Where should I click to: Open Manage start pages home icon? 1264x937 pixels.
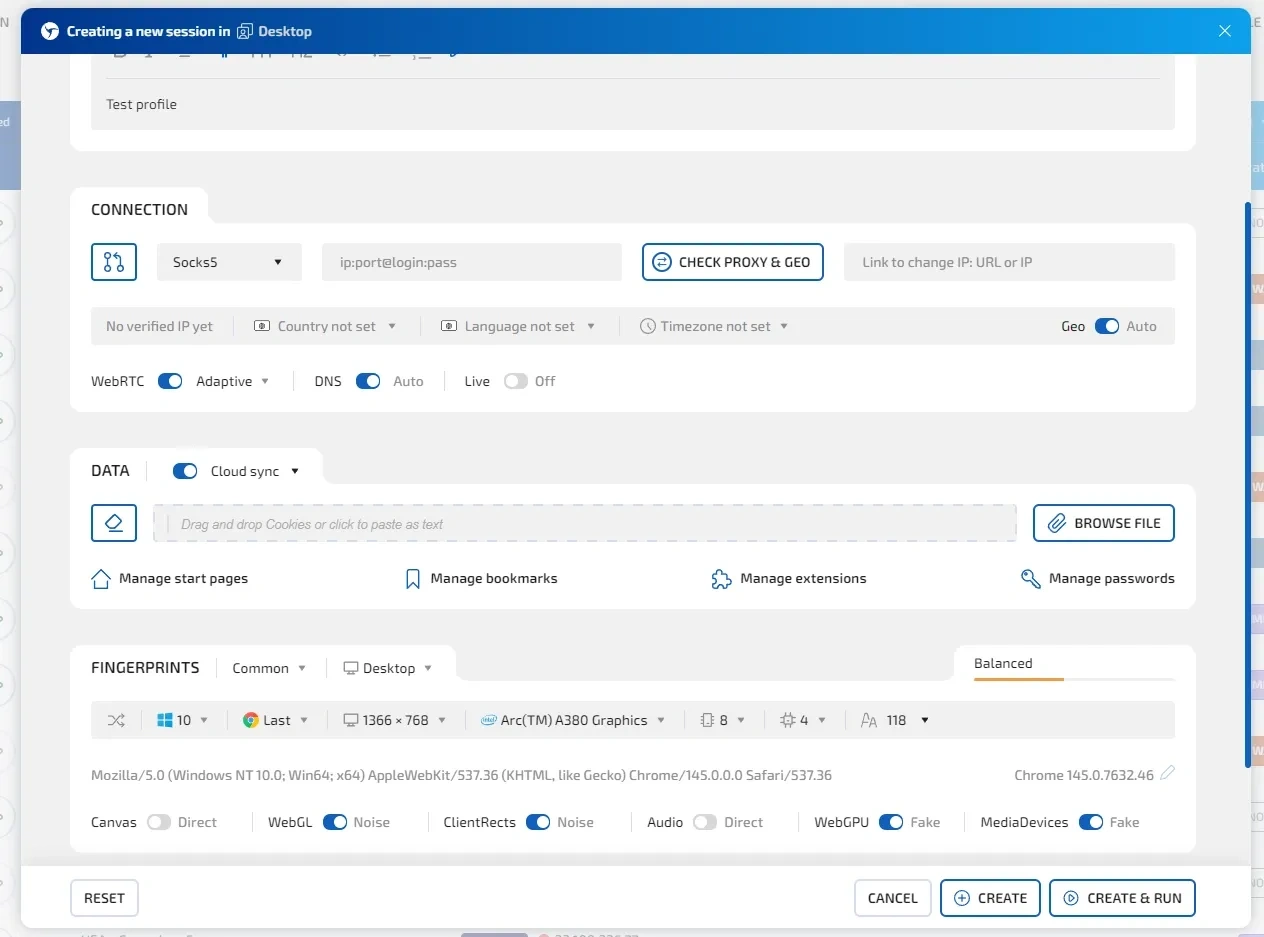point(101,579)
